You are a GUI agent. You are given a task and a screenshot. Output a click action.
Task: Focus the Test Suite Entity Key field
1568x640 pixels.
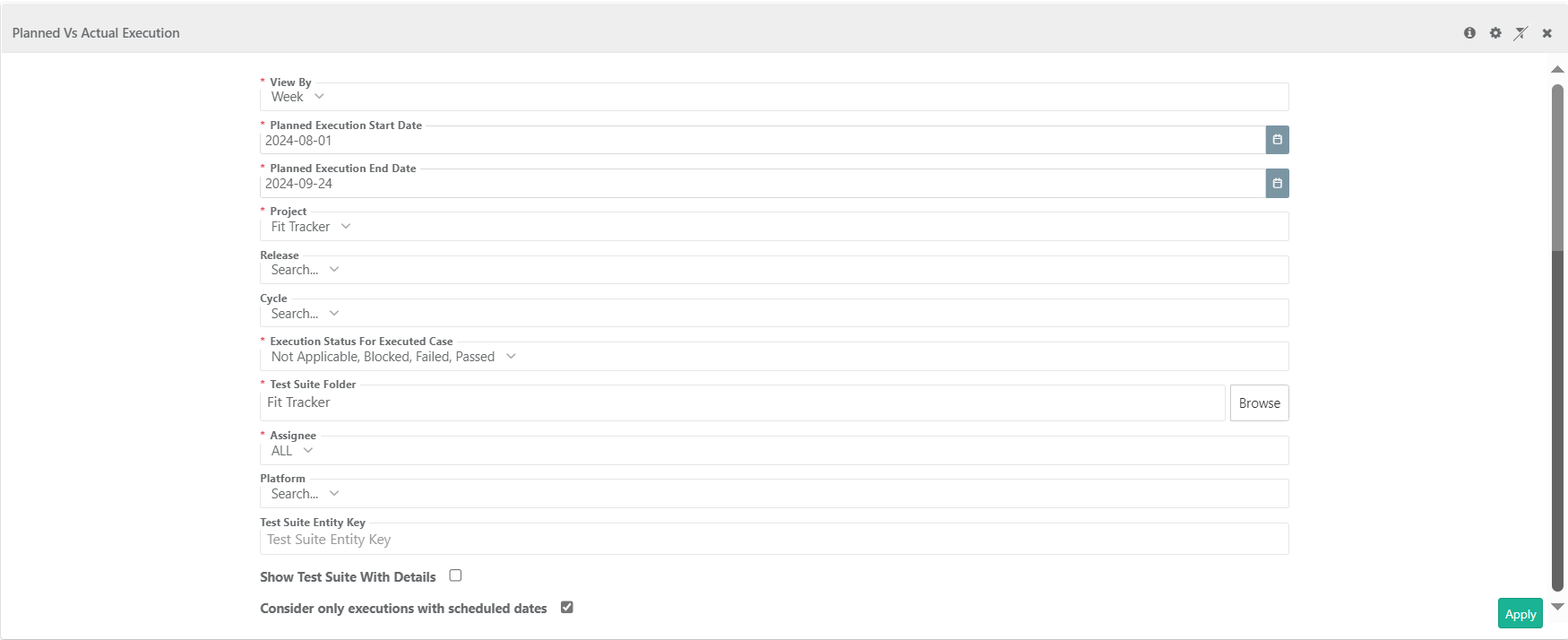[x=773, y=540]
